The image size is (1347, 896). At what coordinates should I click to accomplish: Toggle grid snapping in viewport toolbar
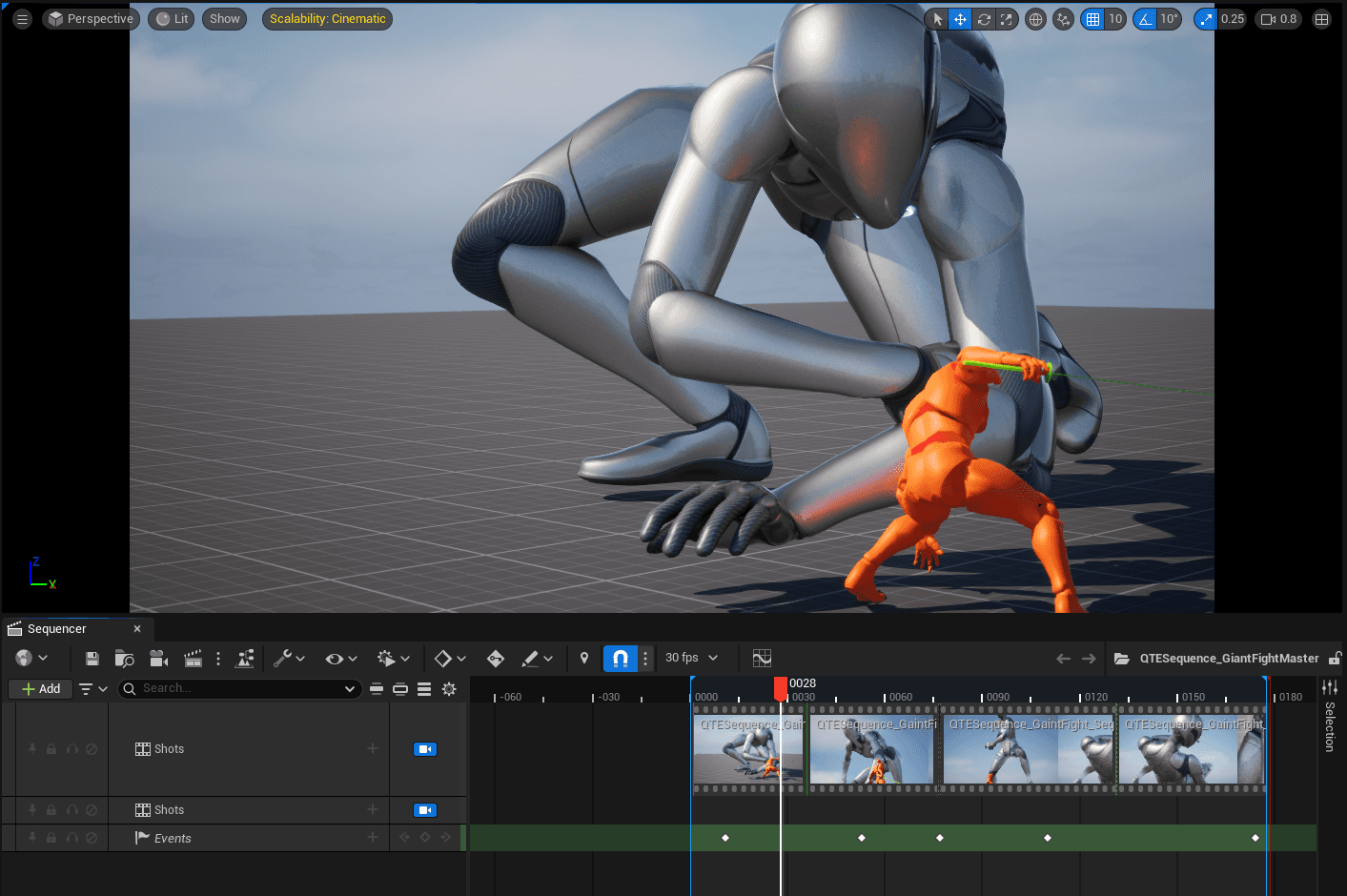click(1092, 19)
